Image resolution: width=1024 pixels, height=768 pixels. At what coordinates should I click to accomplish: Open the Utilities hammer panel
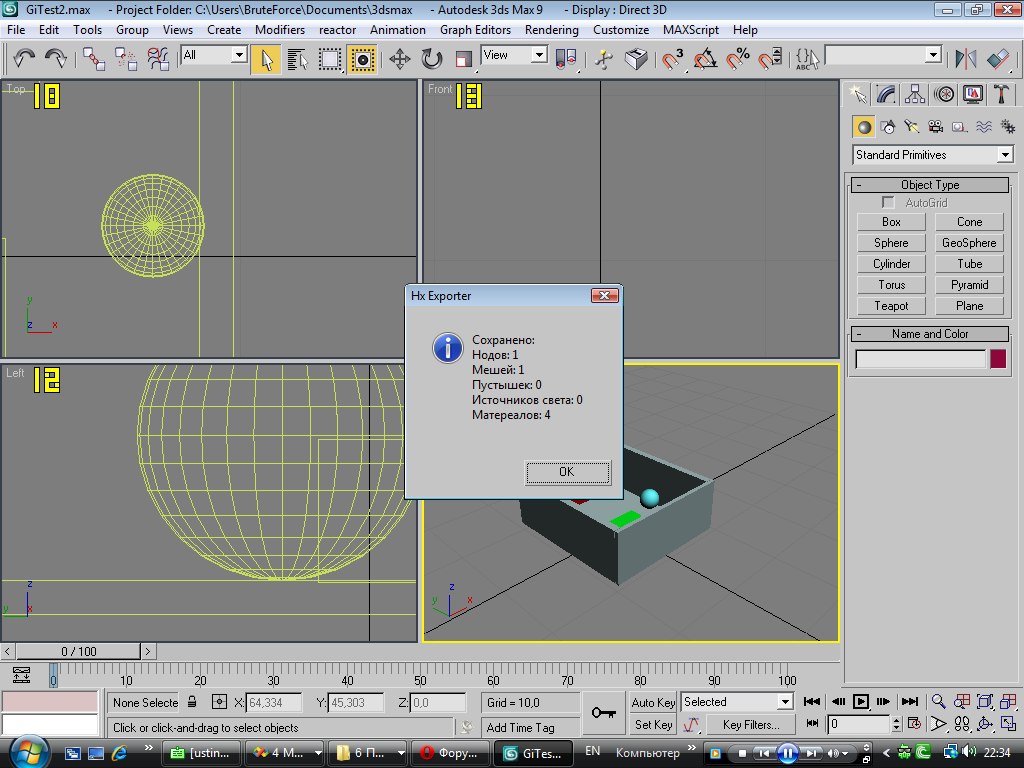click(1001, 94)
